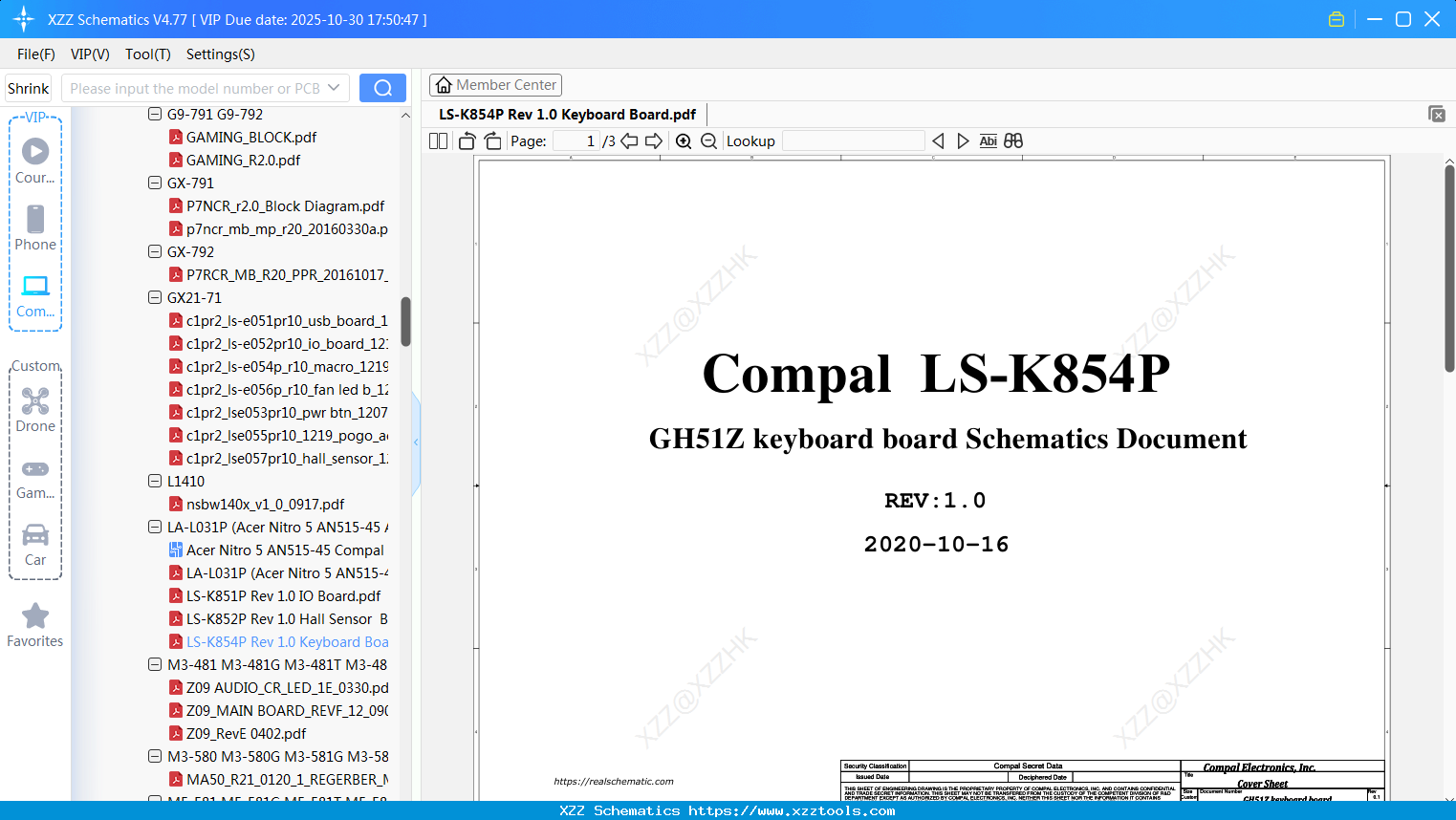Zoom in on the document

(684, 141)
